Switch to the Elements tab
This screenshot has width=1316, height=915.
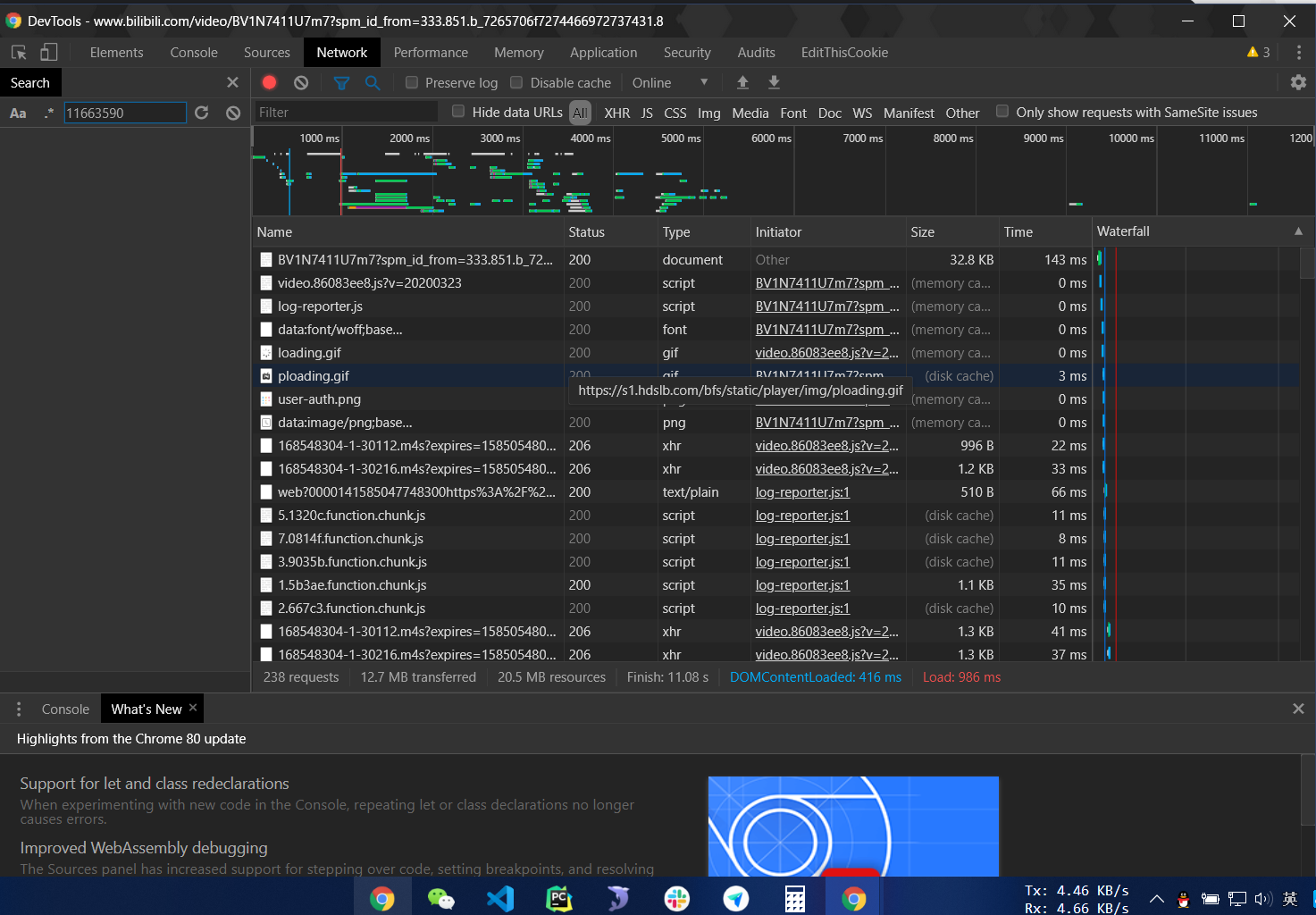pyautogui.click(x=116, y=53)
